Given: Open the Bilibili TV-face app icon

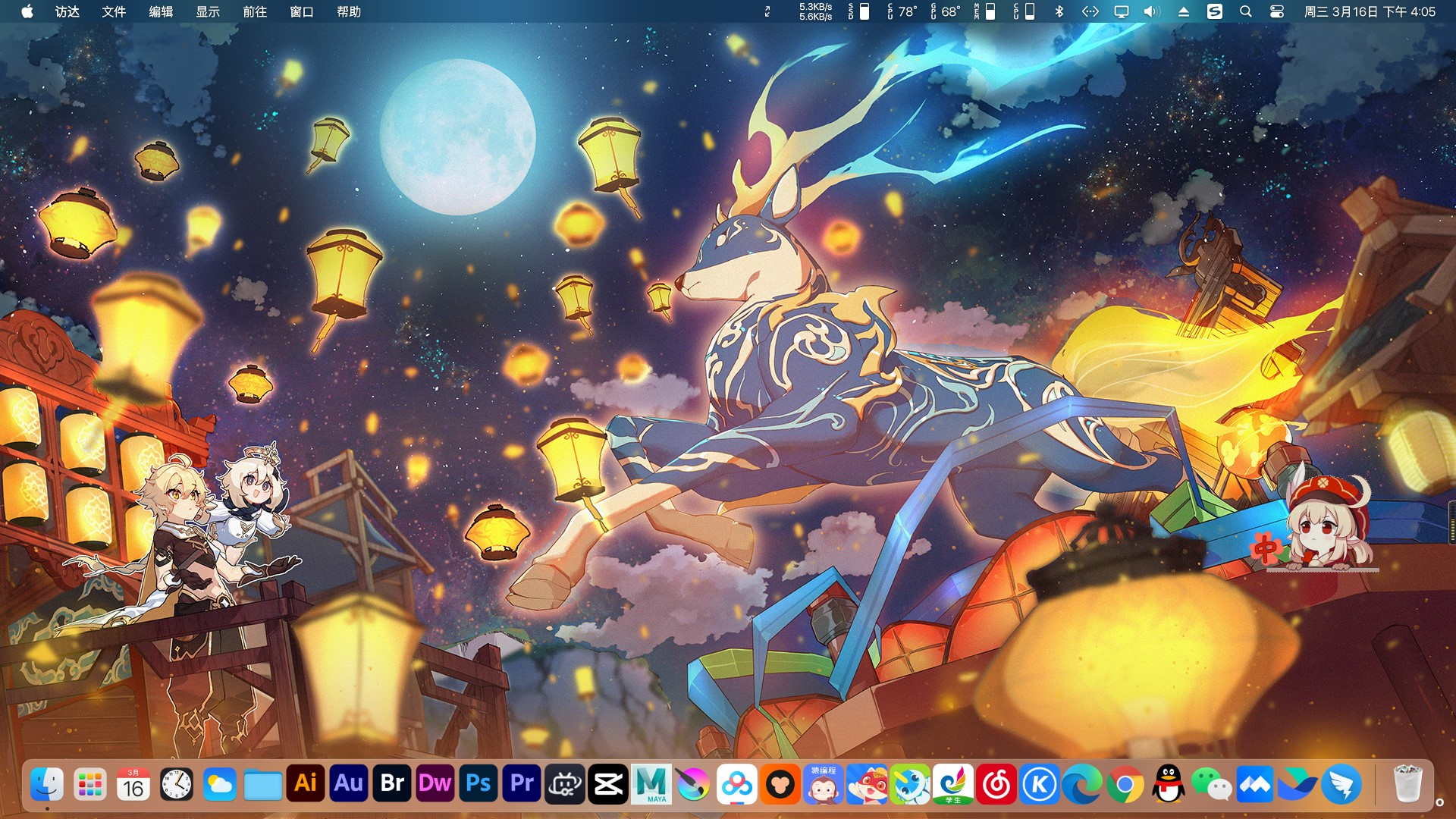Looking at the screenshot, I should coord(565,784).
